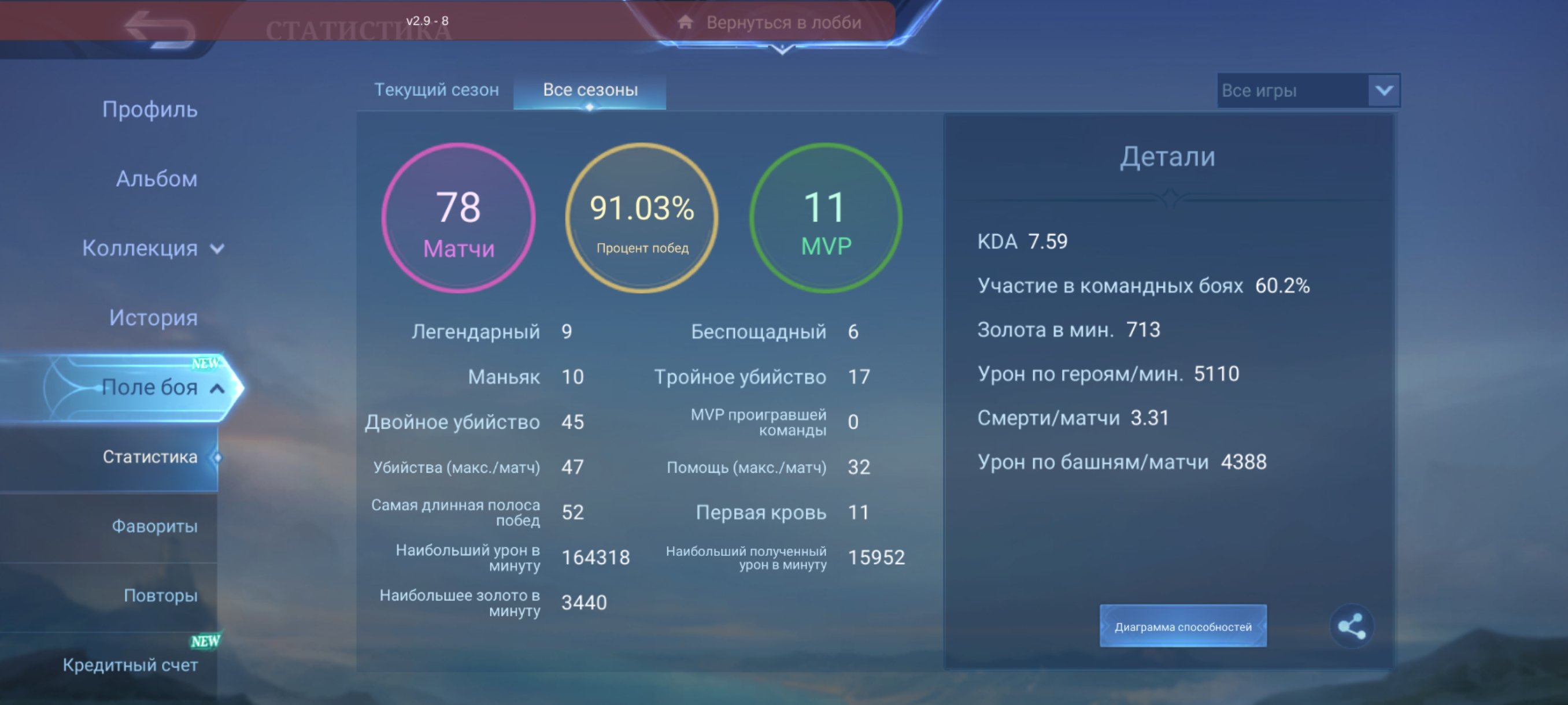Switch to Текущий сезон tab
Viewport: 1568px width, 705px height.
click(436, 90)
